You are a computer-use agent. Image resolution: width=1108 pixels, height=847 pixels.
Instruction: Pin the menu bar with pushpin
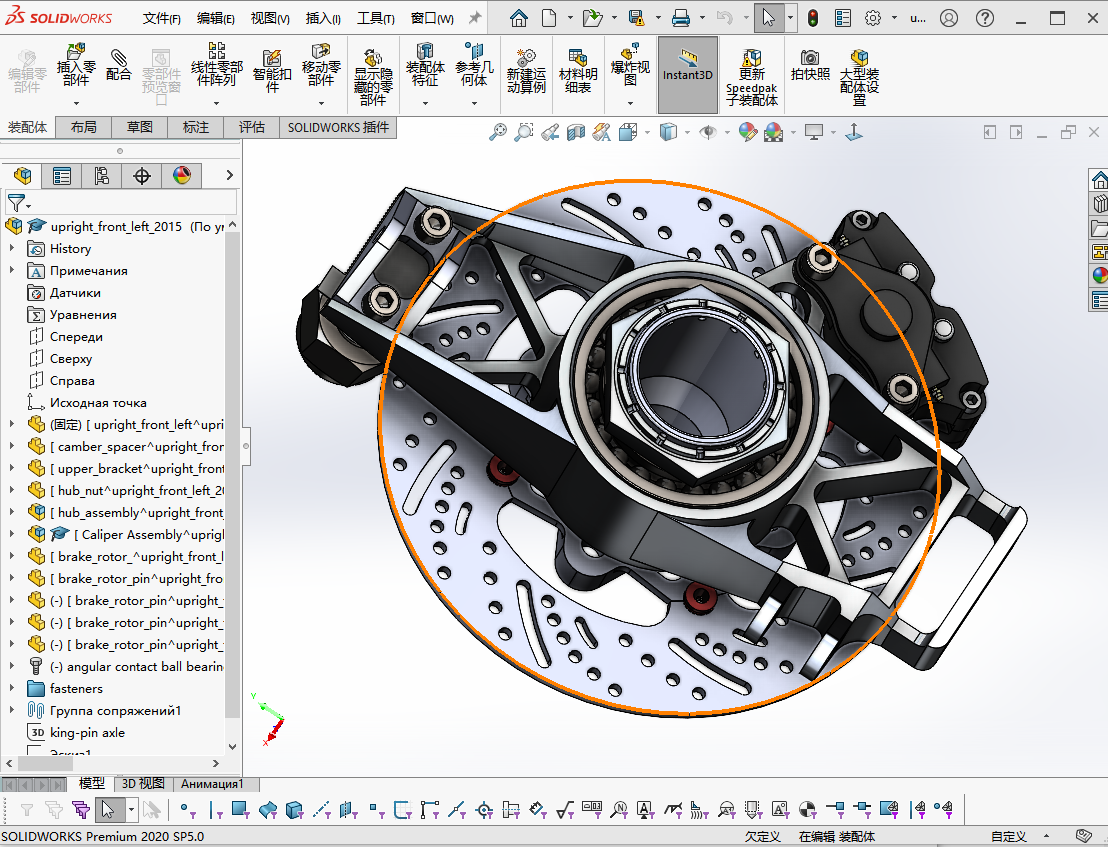(475, 18)
